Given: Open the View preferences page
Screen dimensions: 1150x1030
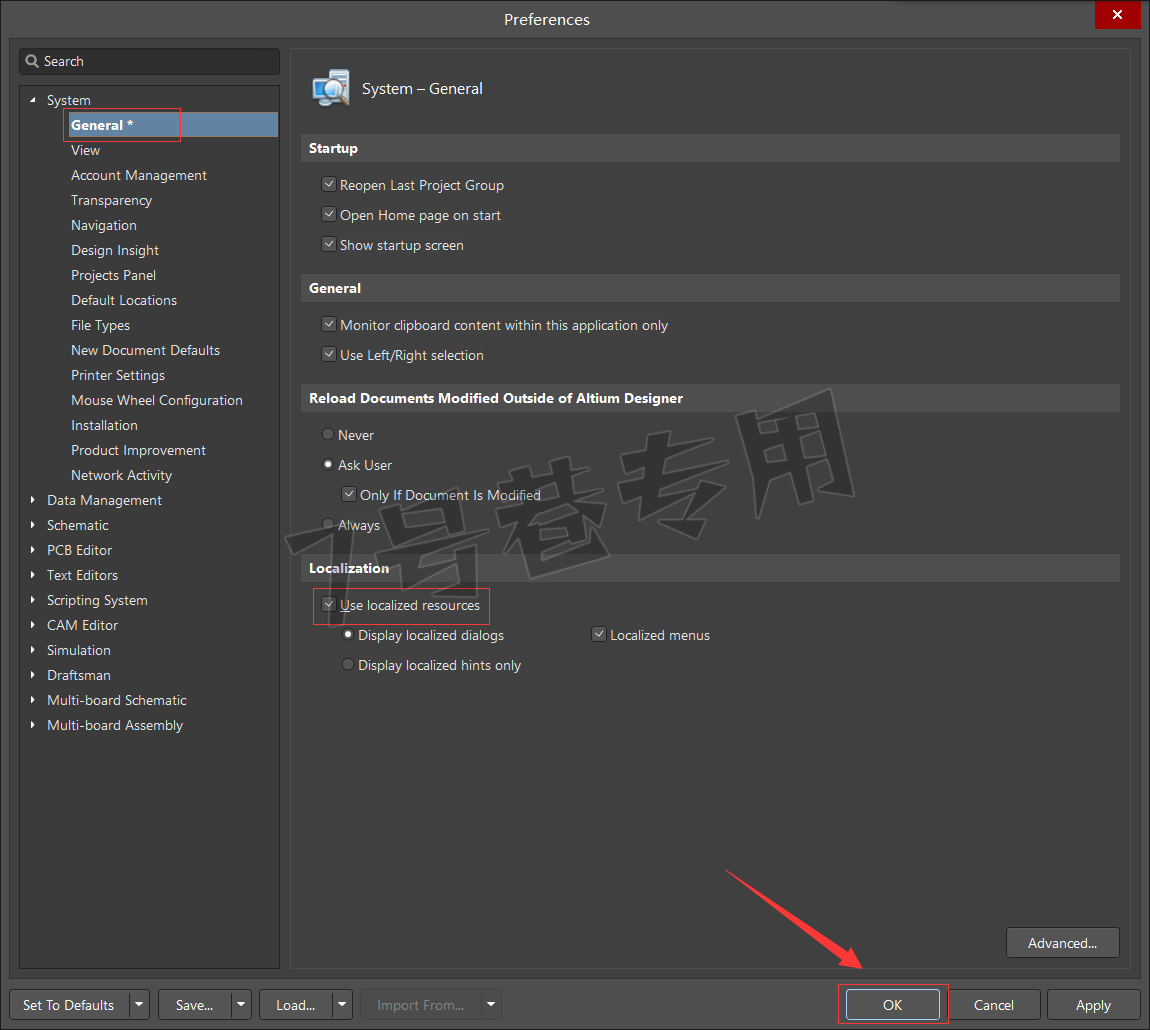Looking at the screenshot, I should (x=85, y=150).
